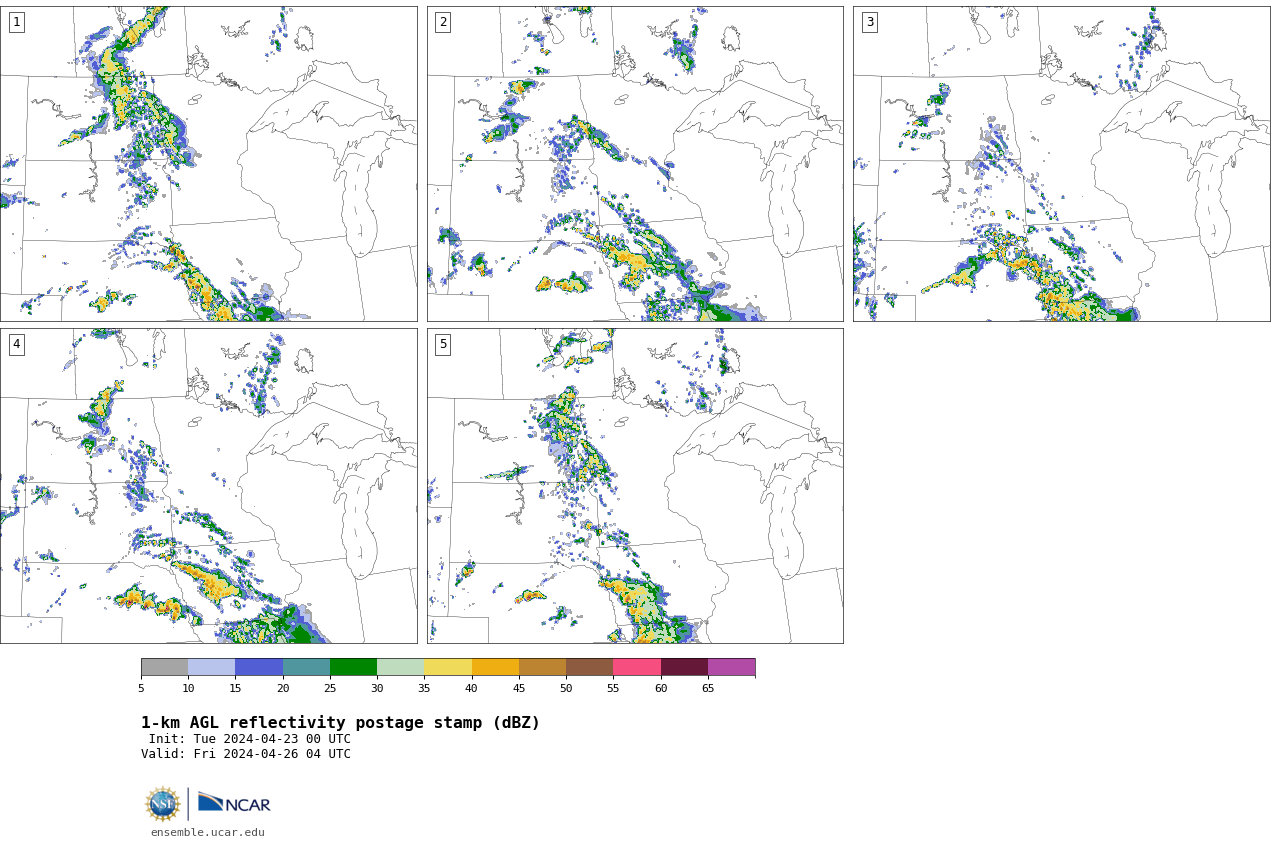Open ensemble member 3 reflectivity map
The height and width of the screenshot is (844, 1280).
tap(1061, 164)
